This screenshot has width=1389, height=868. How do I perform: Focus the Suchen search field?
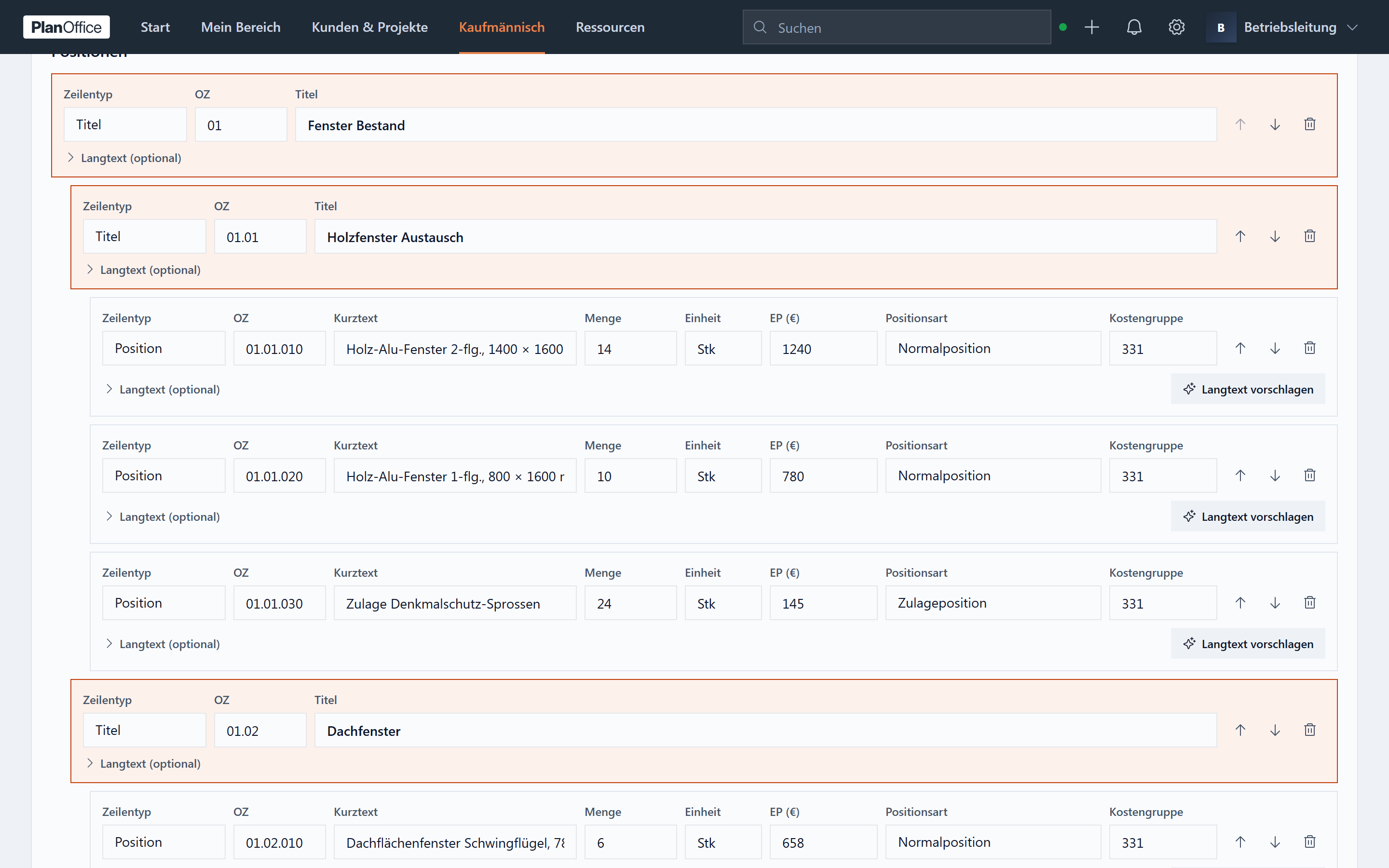click(897, 27)
